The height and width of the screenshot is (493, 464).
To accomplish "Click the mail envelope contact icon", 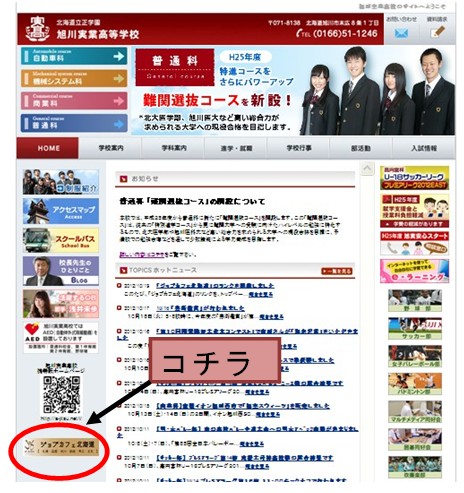I will pyautogui.click(x=401, y=33).
